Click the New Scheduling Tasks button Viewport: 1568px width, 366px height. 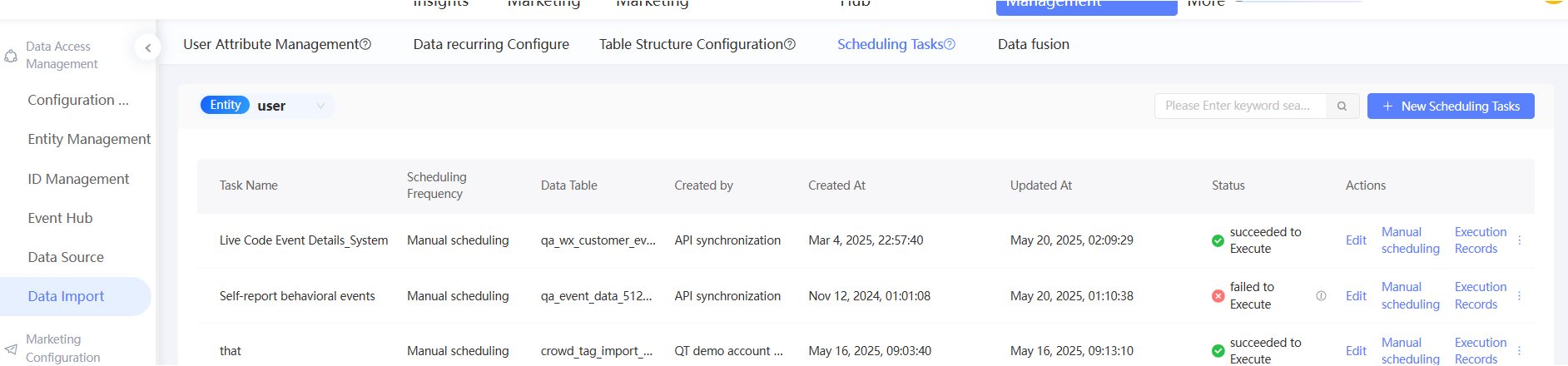1450,106
